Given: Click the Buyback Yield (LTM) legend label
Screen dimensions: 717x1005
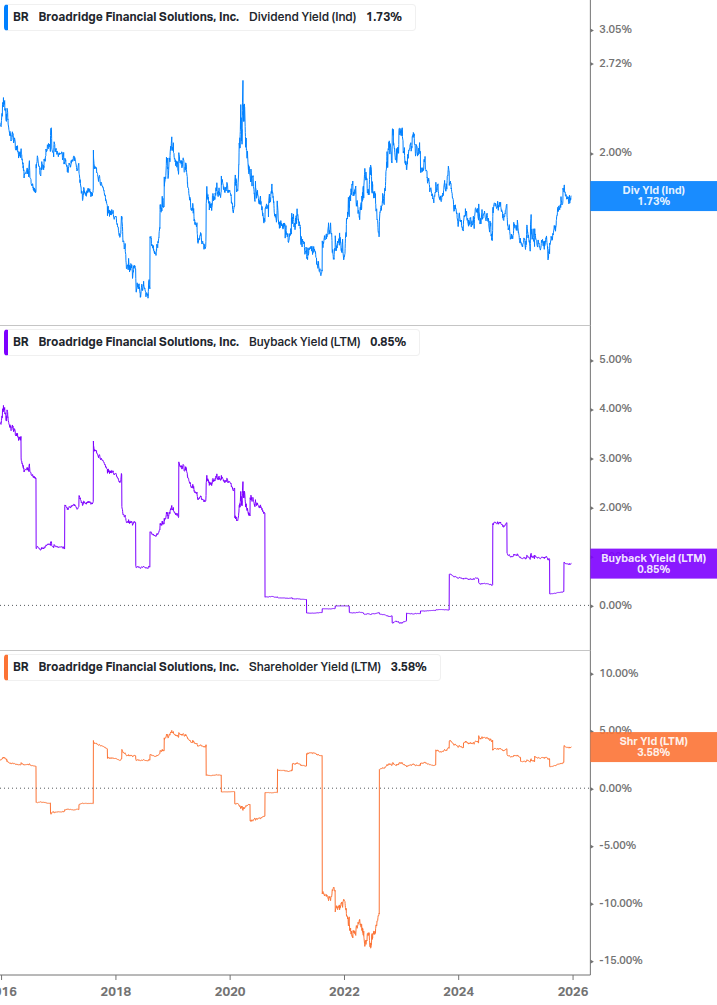Looking at the screenshot, I should [x=304, y=342].
